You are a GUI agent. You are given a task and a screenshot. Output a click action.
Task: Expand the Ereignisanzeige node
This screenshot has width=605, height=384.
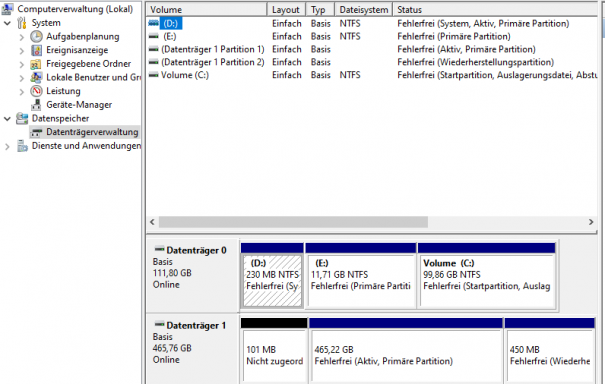tap(22, 51)
